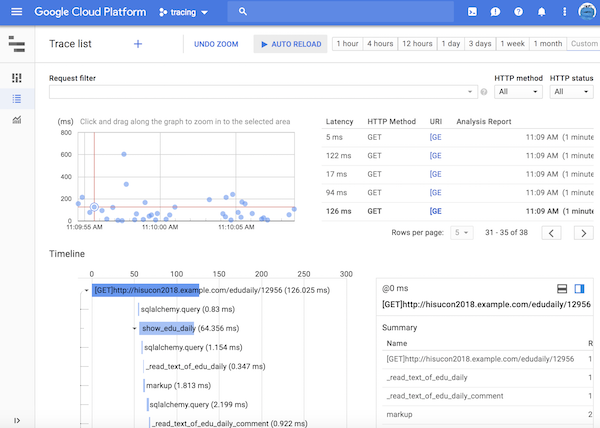Viewport: 600px width, 428px height.
Task: Open the URI link in 126 ms row
Action: 435,211
